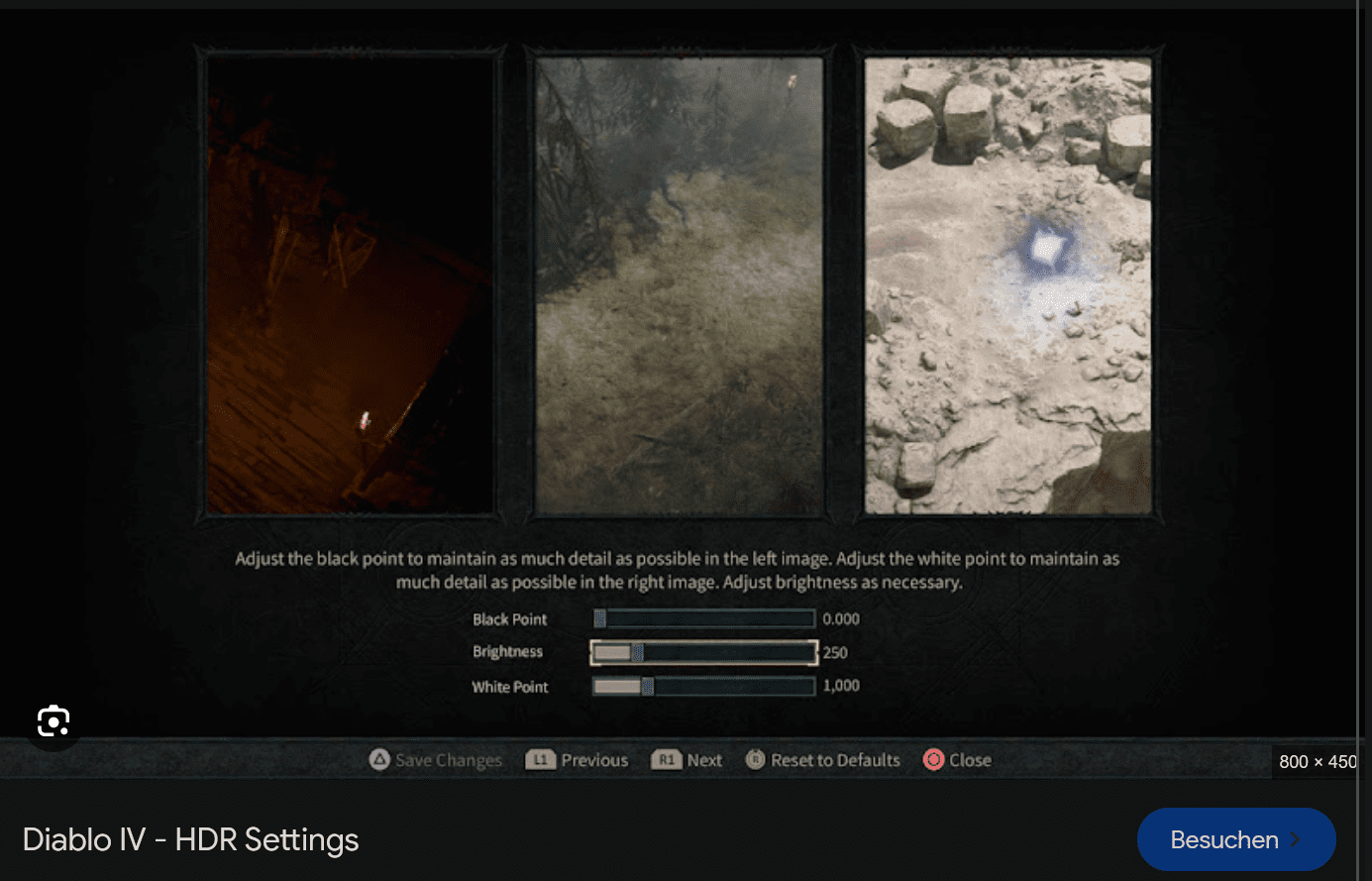Click the middle forest calibration image
The image size is (1372, 881).
tap(680, 285)
